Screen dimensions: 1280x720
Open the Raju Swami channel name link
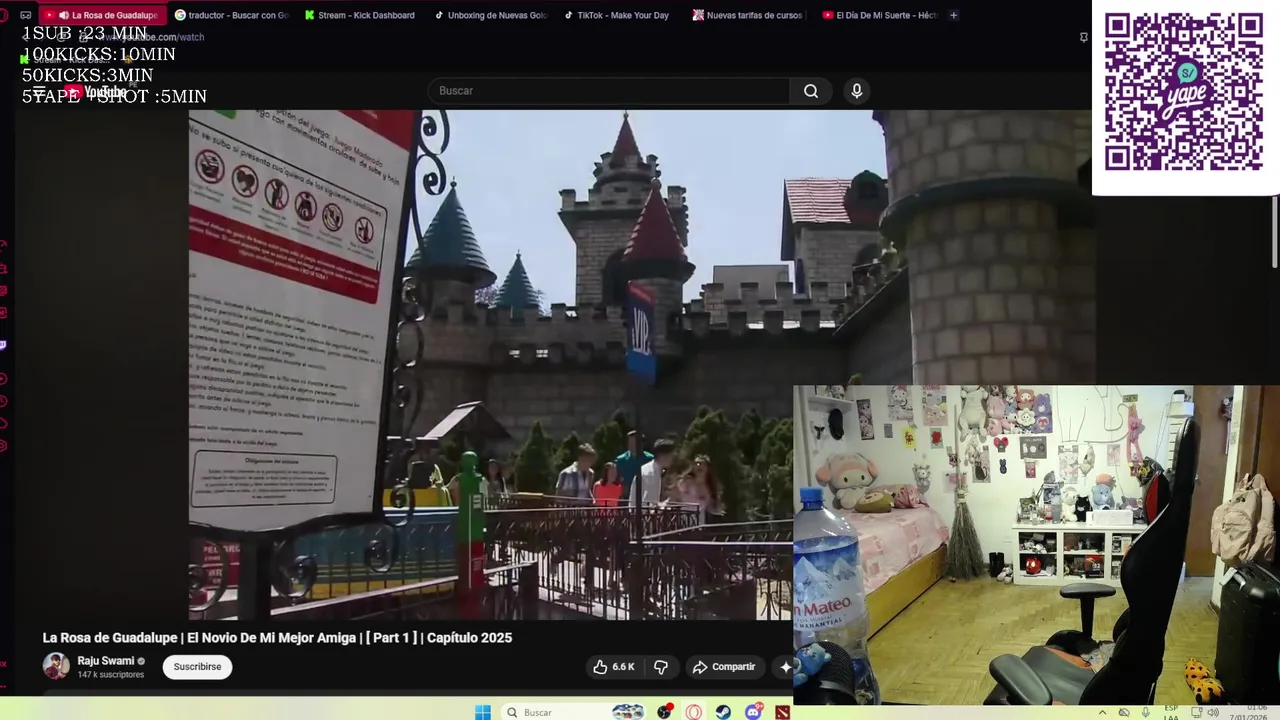point(106,661)
